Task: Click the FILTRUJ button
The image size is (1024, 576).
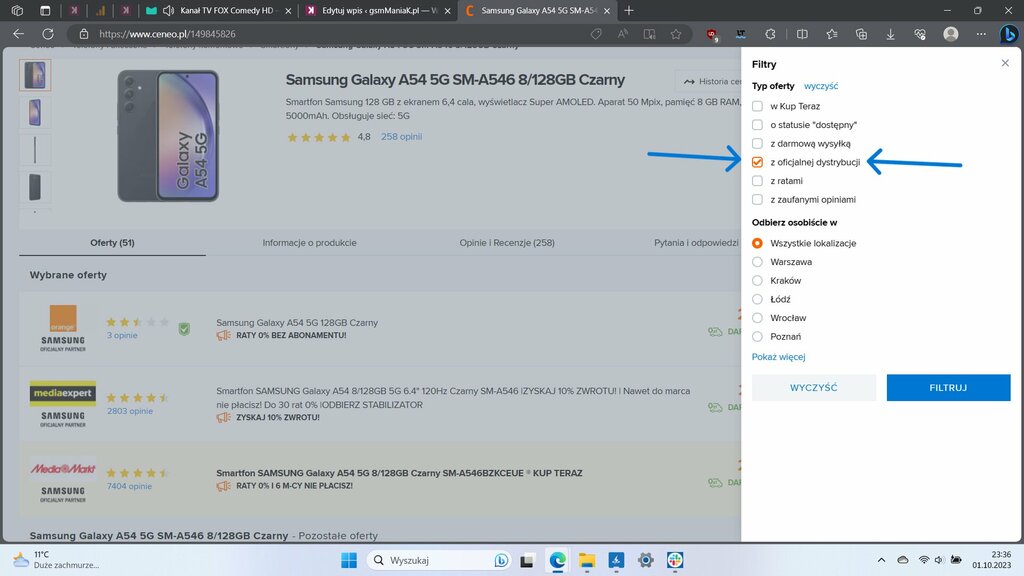Action: [948, 387]
